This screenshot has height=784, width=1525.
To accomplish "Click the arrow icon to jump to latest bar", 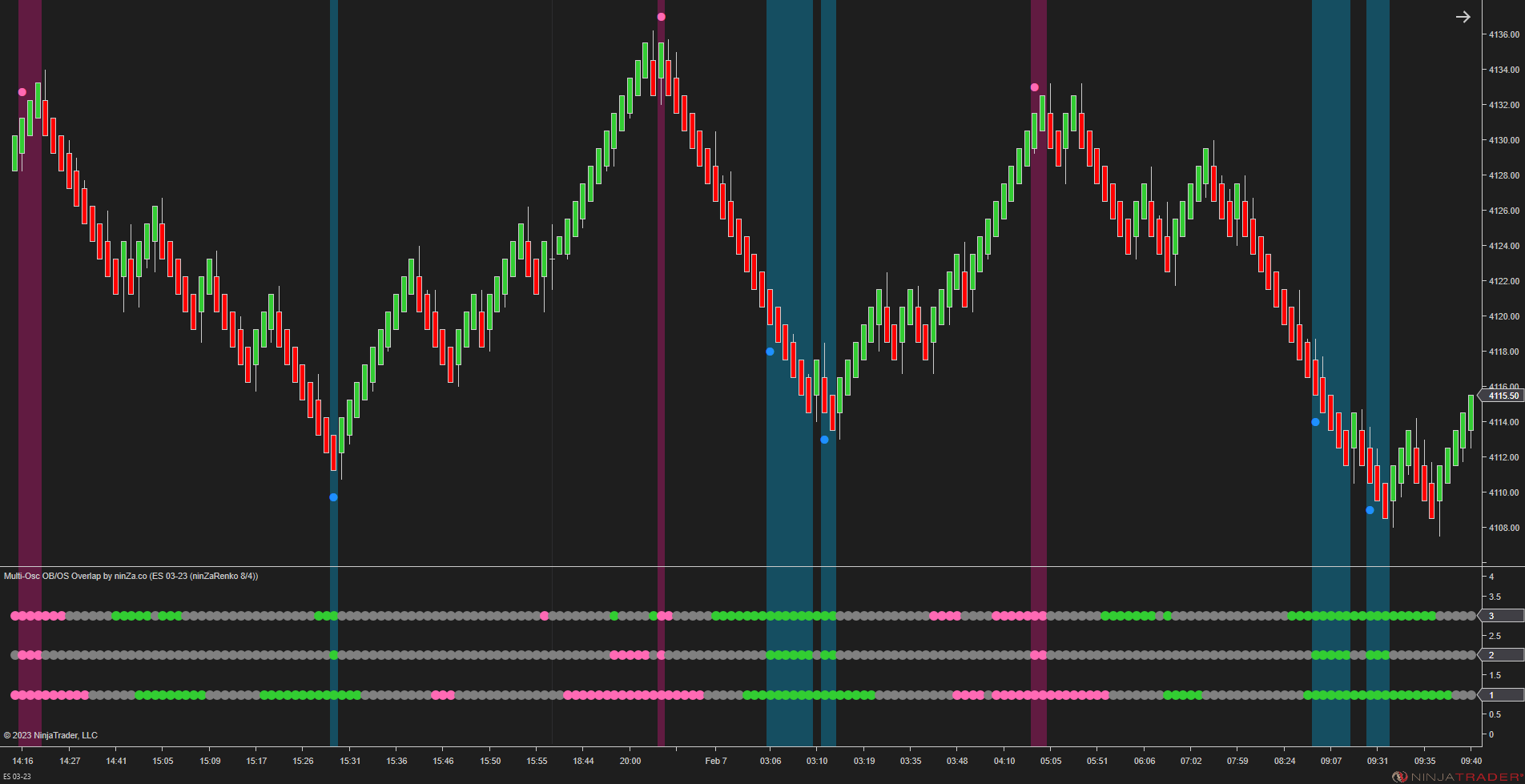I will 1464,17.
